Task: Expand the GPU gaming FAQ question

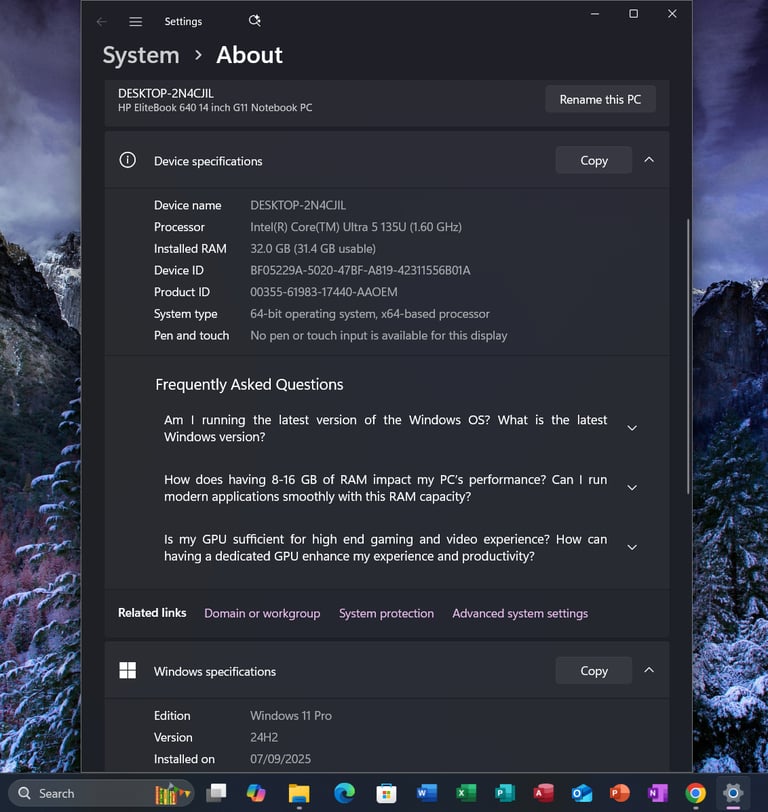Action: click(631, 547)
